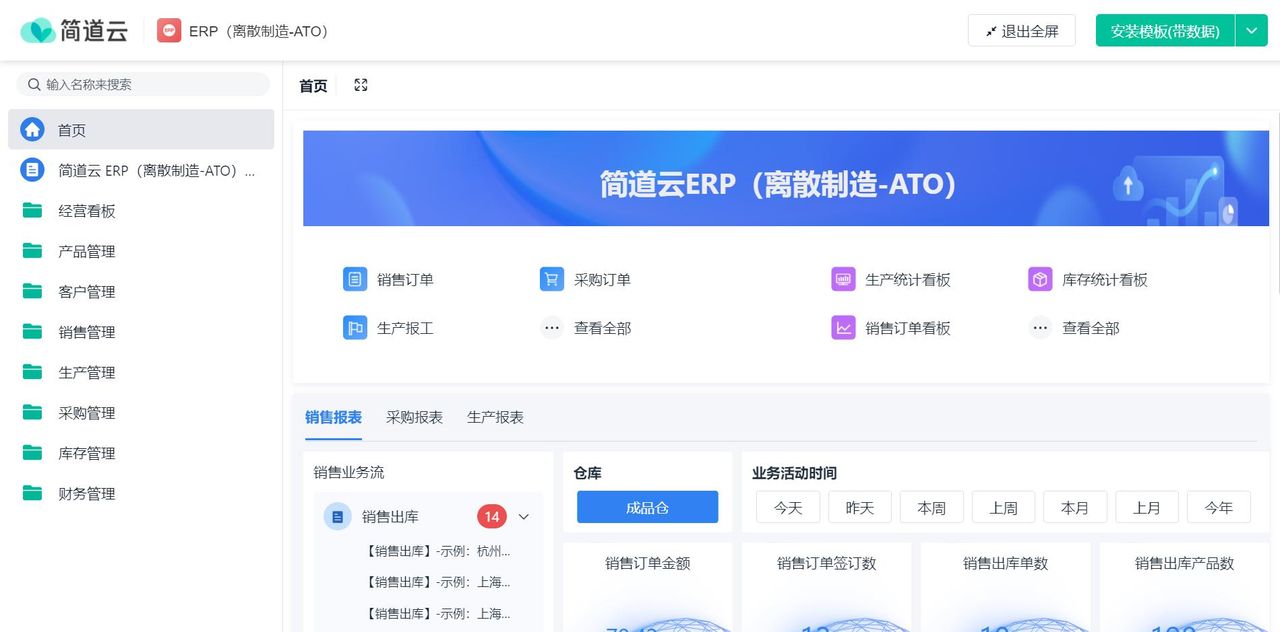This screenshot has height=632, width=1280.
Task: Select the 本周 time filter
Action: point(931,507)
